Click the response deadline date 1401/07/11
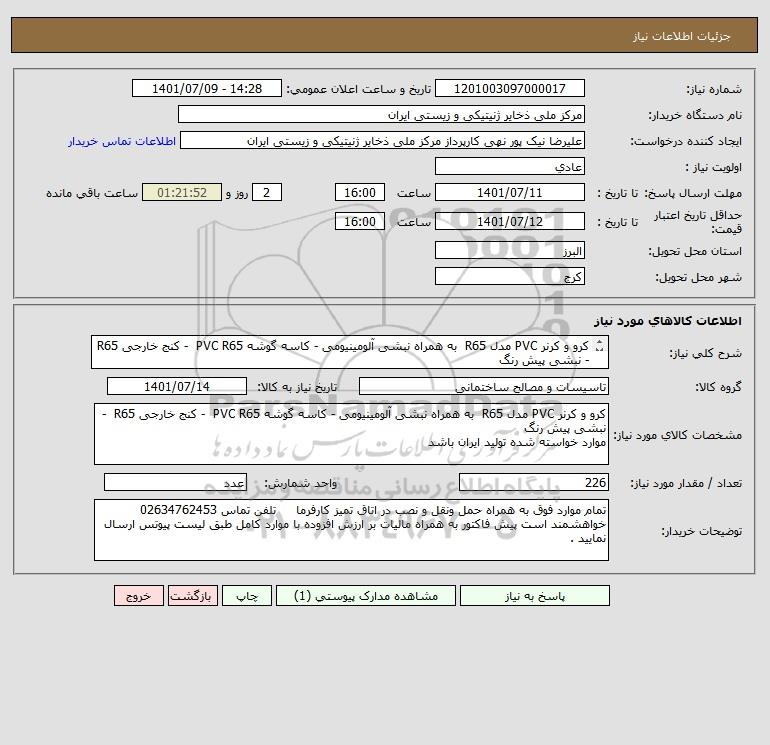Image resolution: width=770 pixels, height=745 pixels. pyautogui.click(x=510, y=193)
